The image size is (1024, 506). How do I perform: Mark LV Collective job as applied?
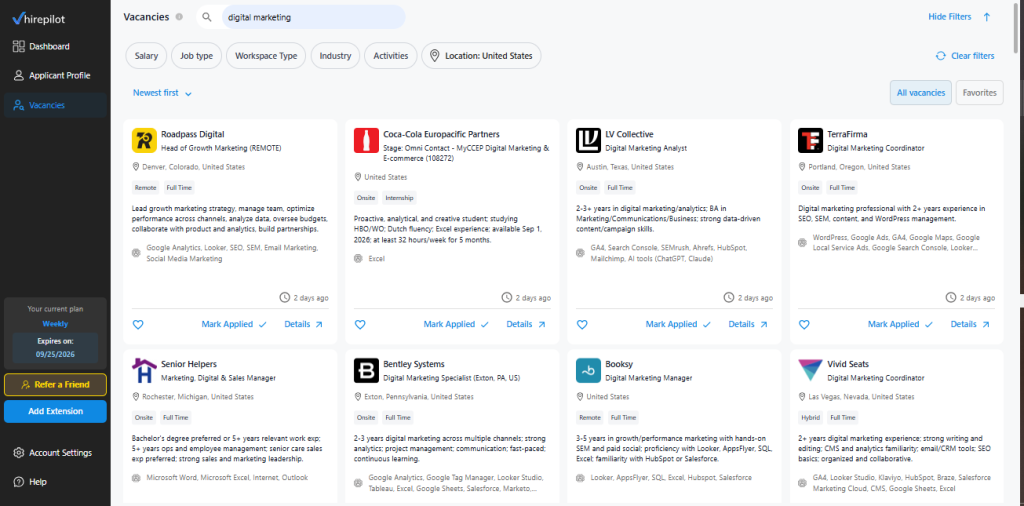click(x=678, y=324)
